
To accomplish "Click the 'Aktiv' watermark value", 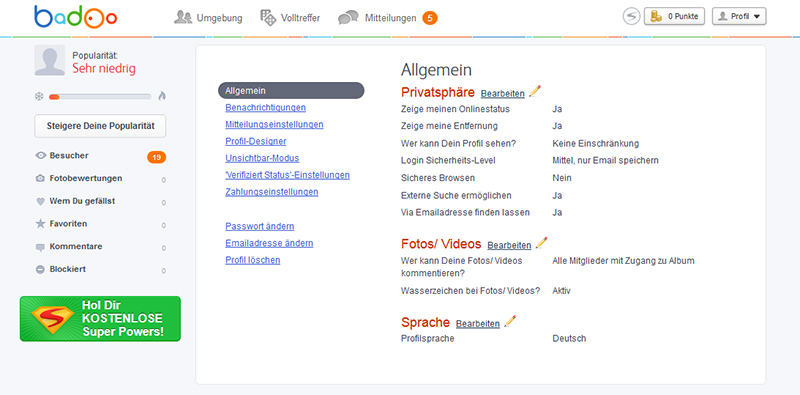I will coord(561,291).
